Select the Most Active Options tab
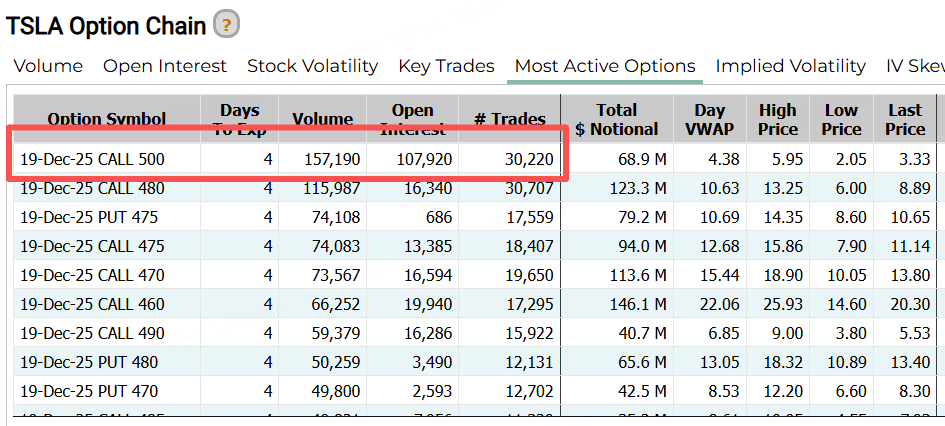The height and width of the screenshot is (426, 945). 605,66
